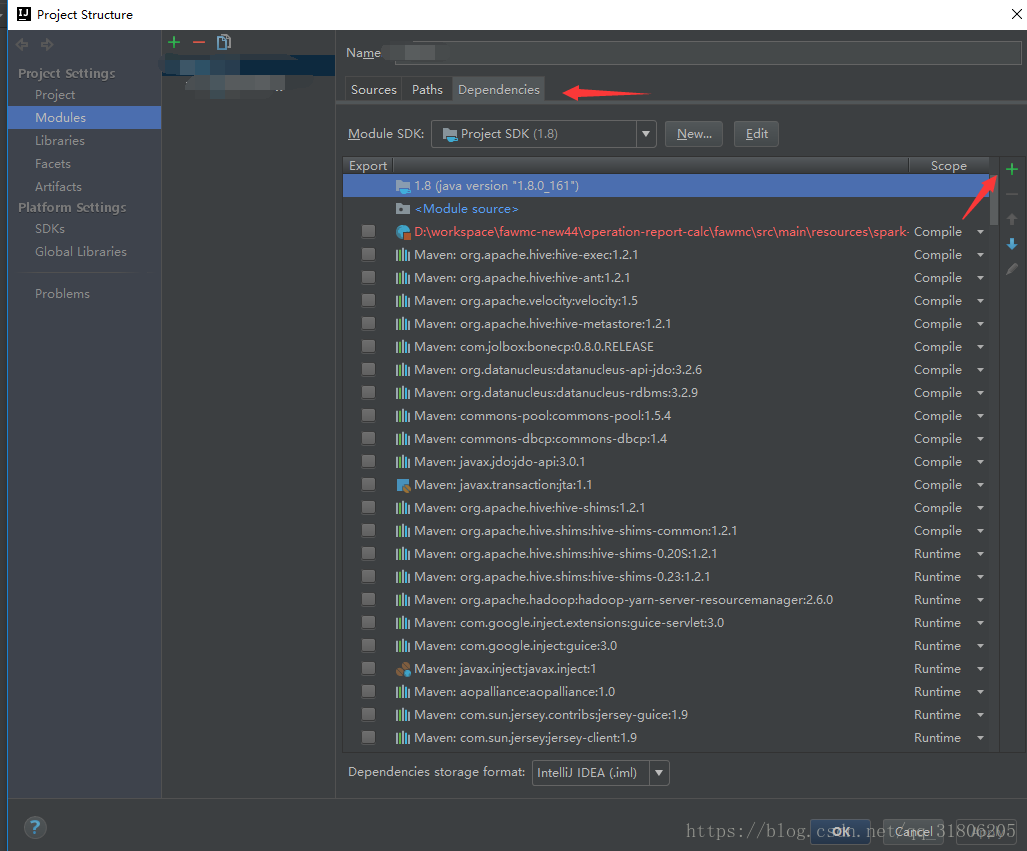Click the red remove module minus icon

tap(199, 43)
